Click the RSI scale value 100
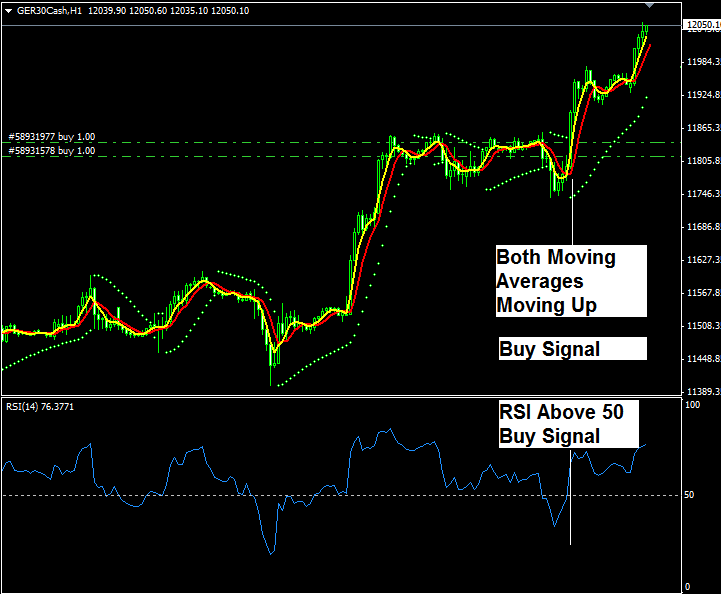 point(692,405)
